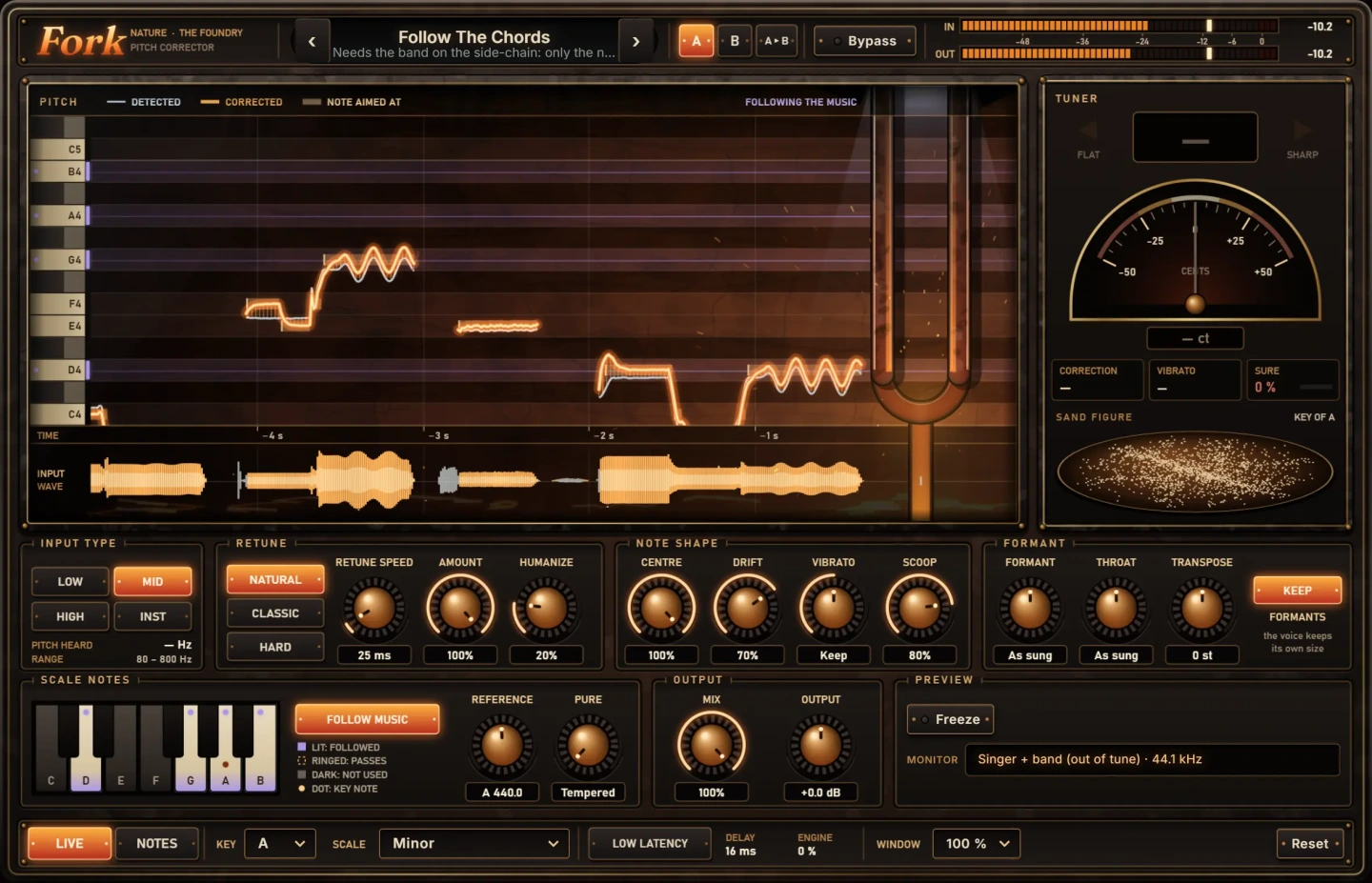Viewport: 1372px width, 883px height.
Task: Click the G4 piano roll key
Action: pyautogui.click(x=58, y=259)
